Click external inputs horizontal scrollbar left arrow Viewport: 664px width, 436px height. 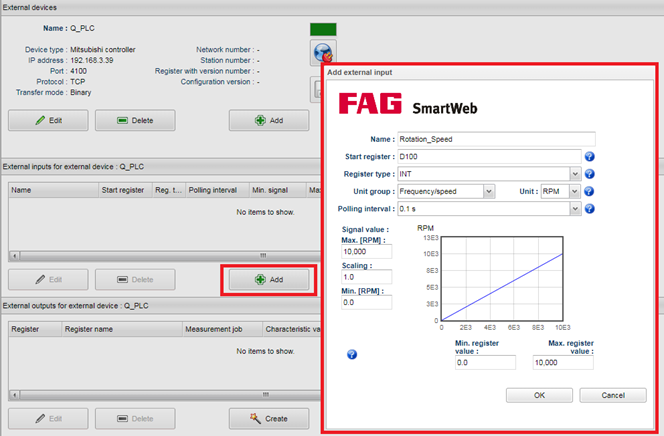click(14, 256)
